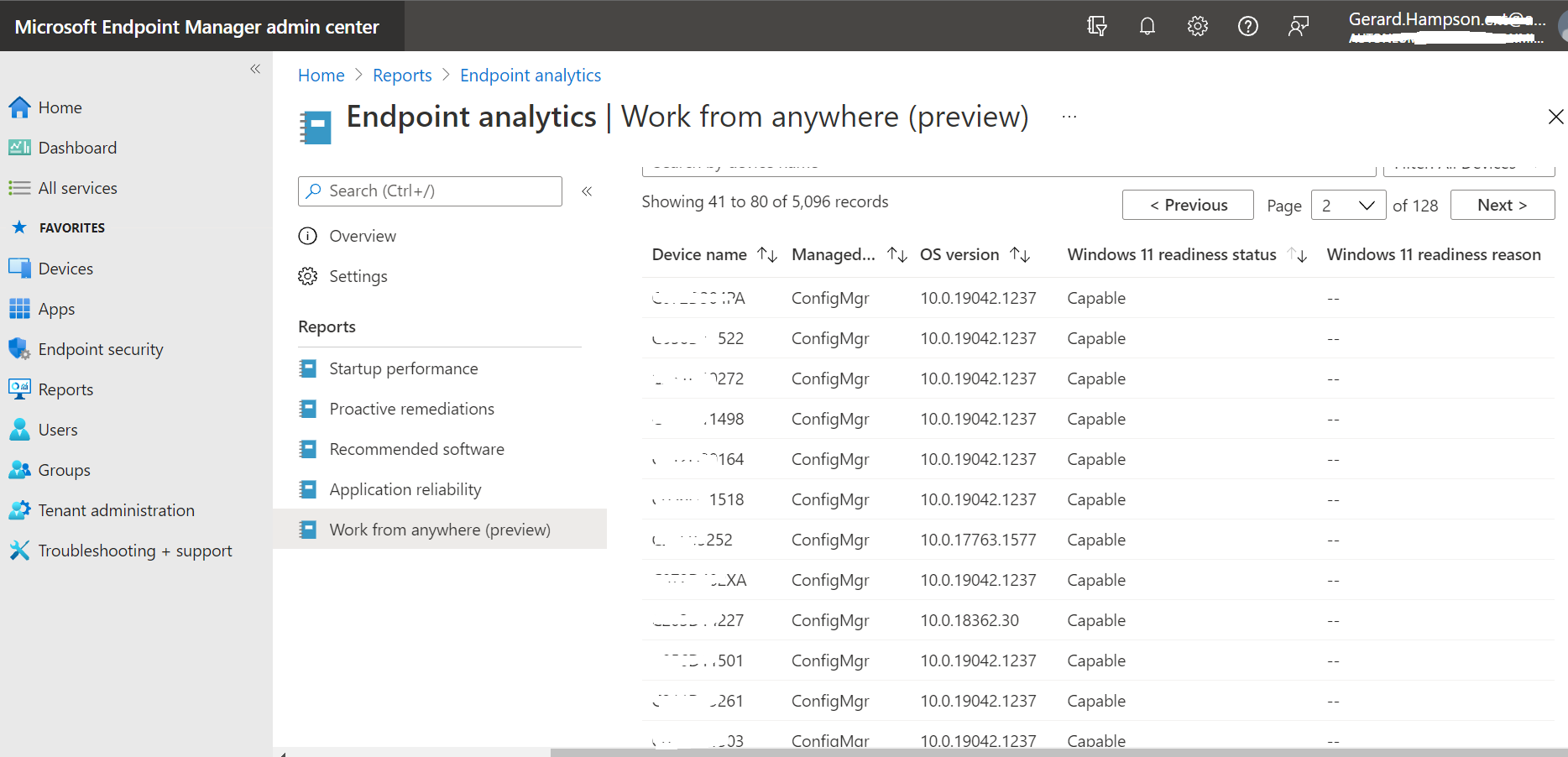Open Endpoint security from the sidebar
Viewport: 1568px width, 757px height.
20,348
